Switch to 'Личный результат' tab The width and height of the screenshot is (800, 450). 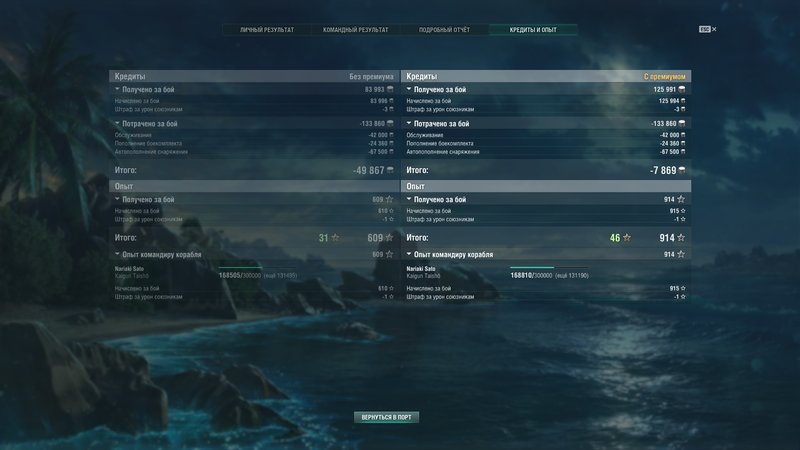pyautogui.click(x=267, y=30)
